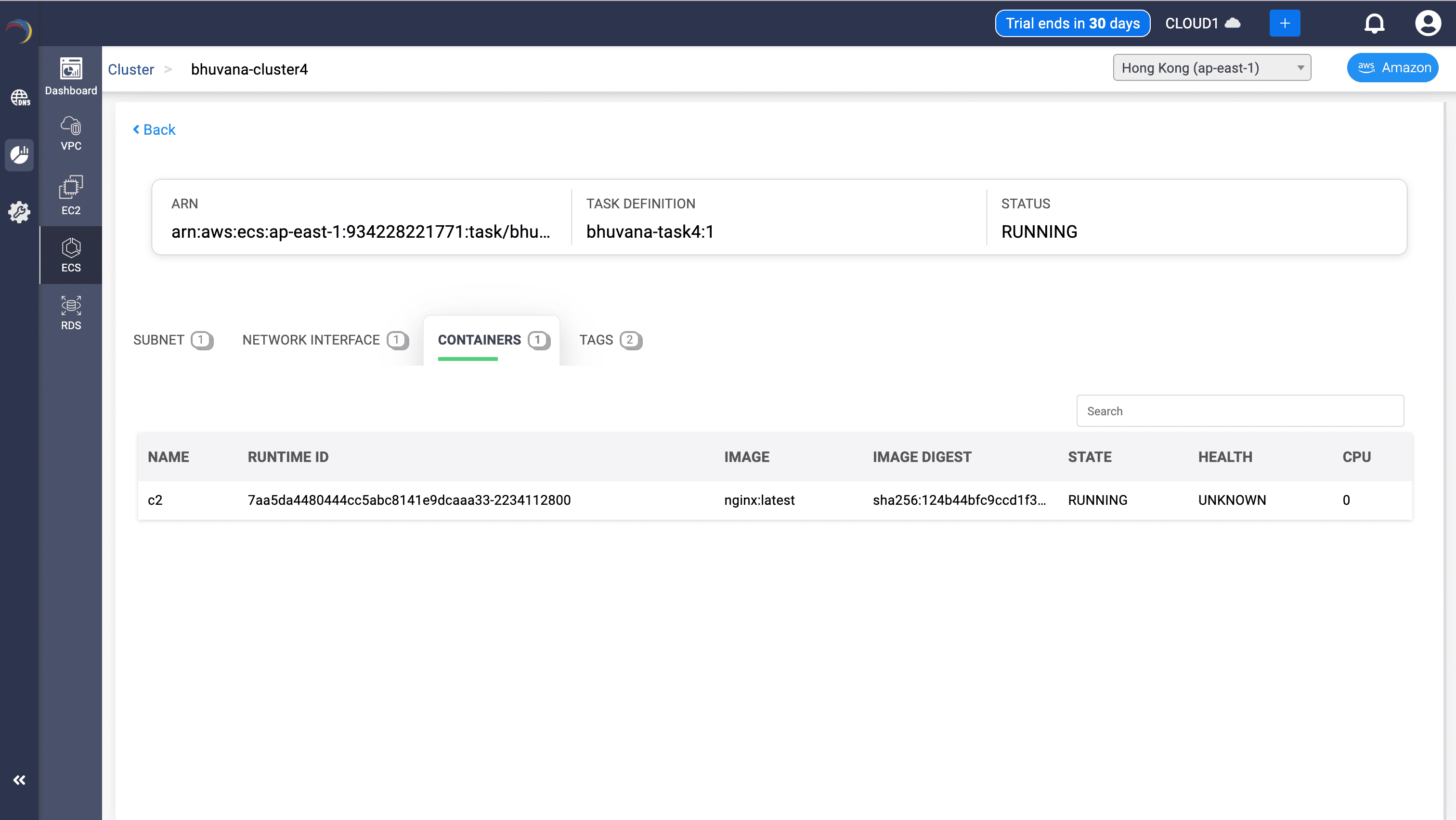Focus the containers Search field
This screenshot has height=820, width=1456.
(1239, 411)
